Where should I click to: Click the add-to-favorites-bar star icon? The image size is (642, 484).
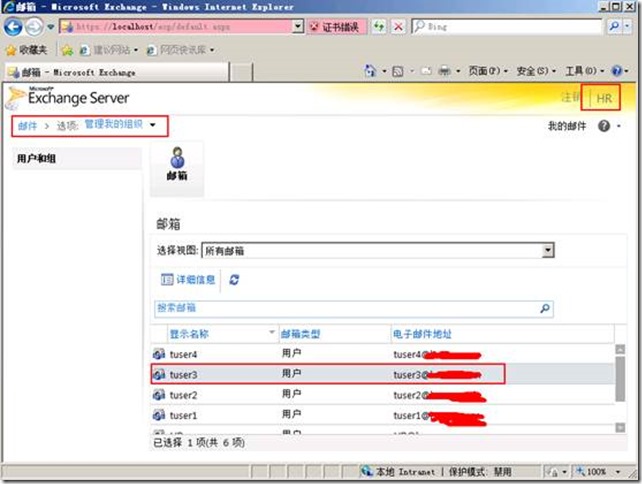click(x=67, y=50)
